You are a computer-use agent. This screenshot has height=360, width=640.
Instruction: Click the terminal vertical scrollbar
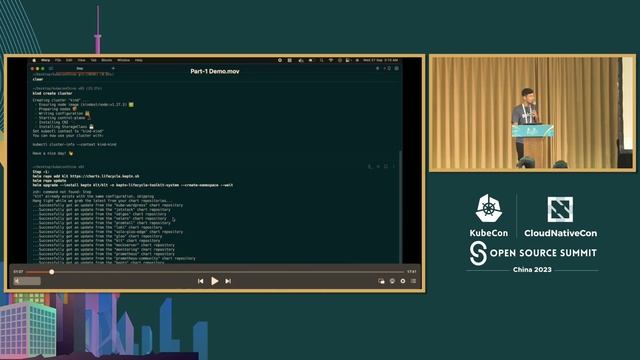400,206
